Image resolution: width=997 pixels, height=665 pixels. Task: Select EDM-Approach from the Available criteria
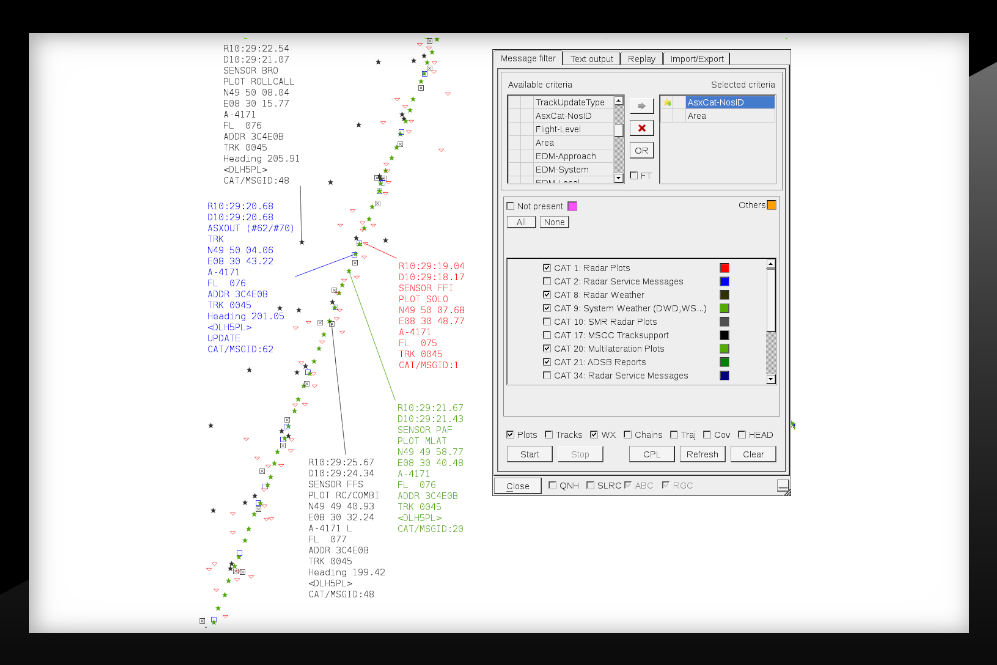tap(565, 156)
